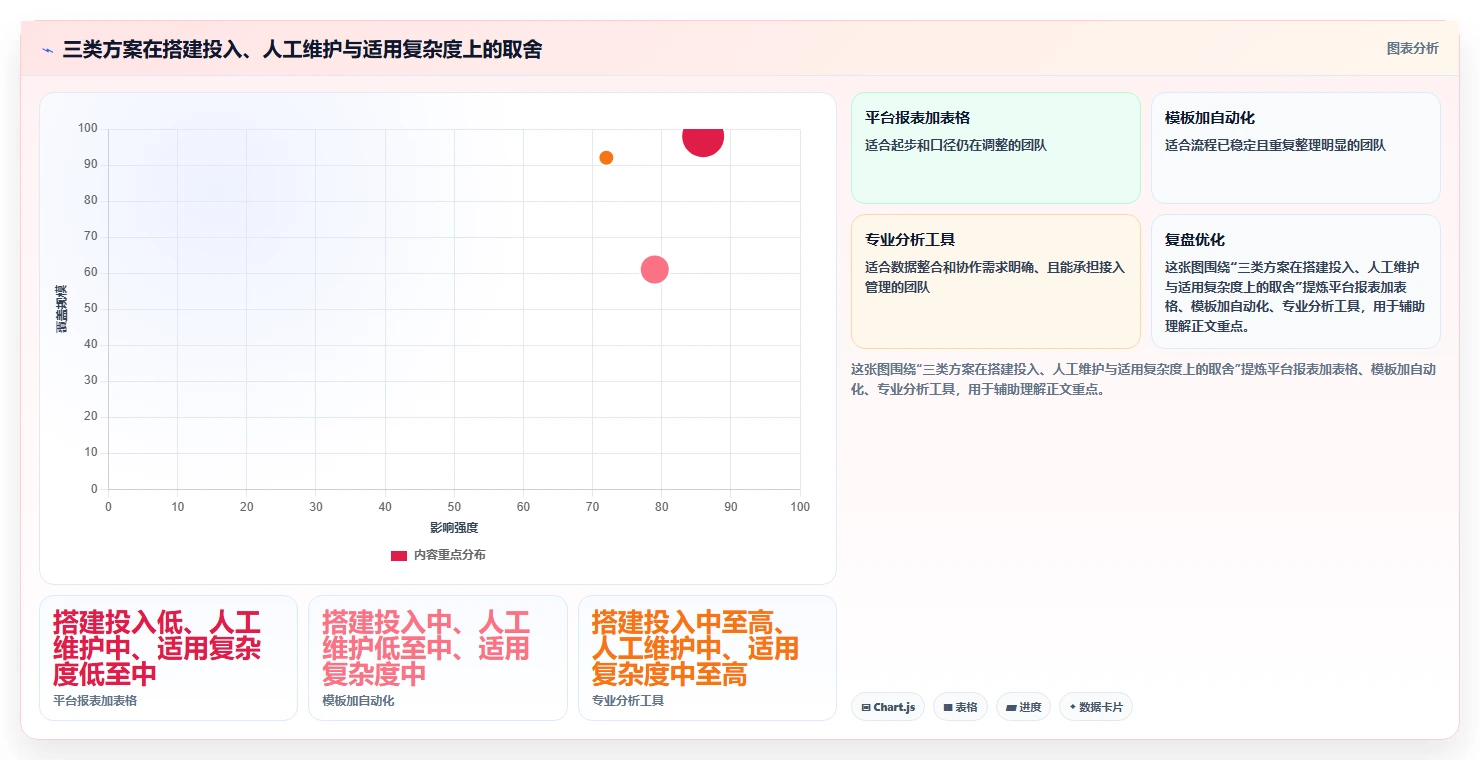Open the 复盘优化 card
1480x760 pixels.
click(1296, 281)
